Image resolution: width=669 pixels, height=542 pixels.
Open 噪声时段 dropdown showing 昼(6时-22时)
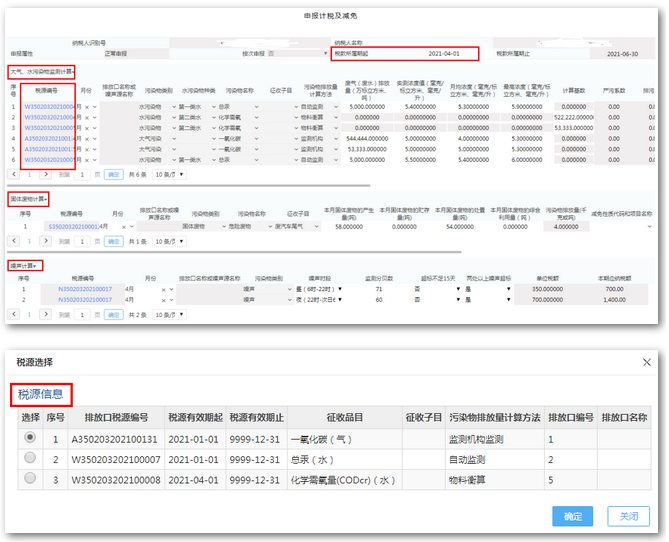[319, 289]
